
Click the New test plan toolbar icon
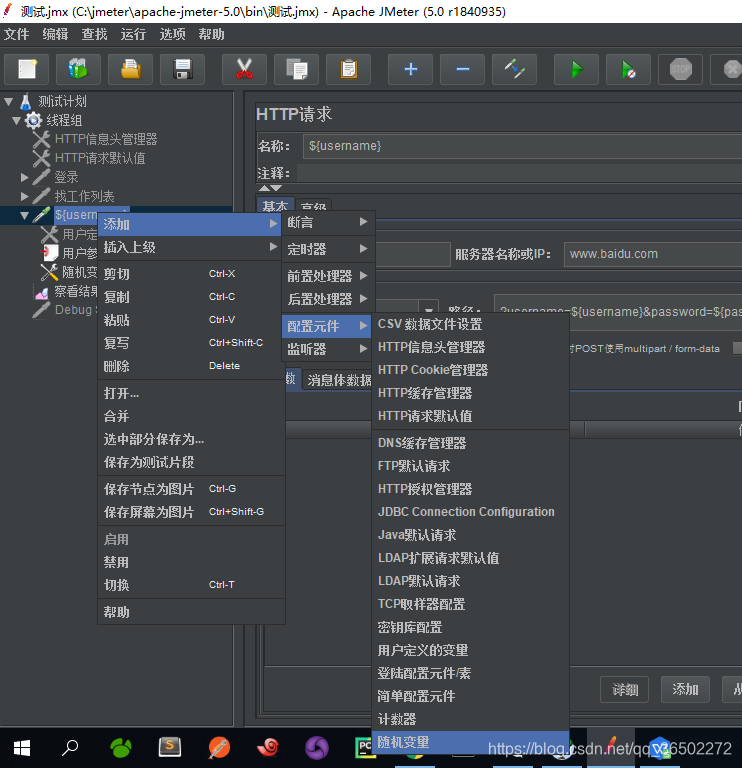pos(27,69)
